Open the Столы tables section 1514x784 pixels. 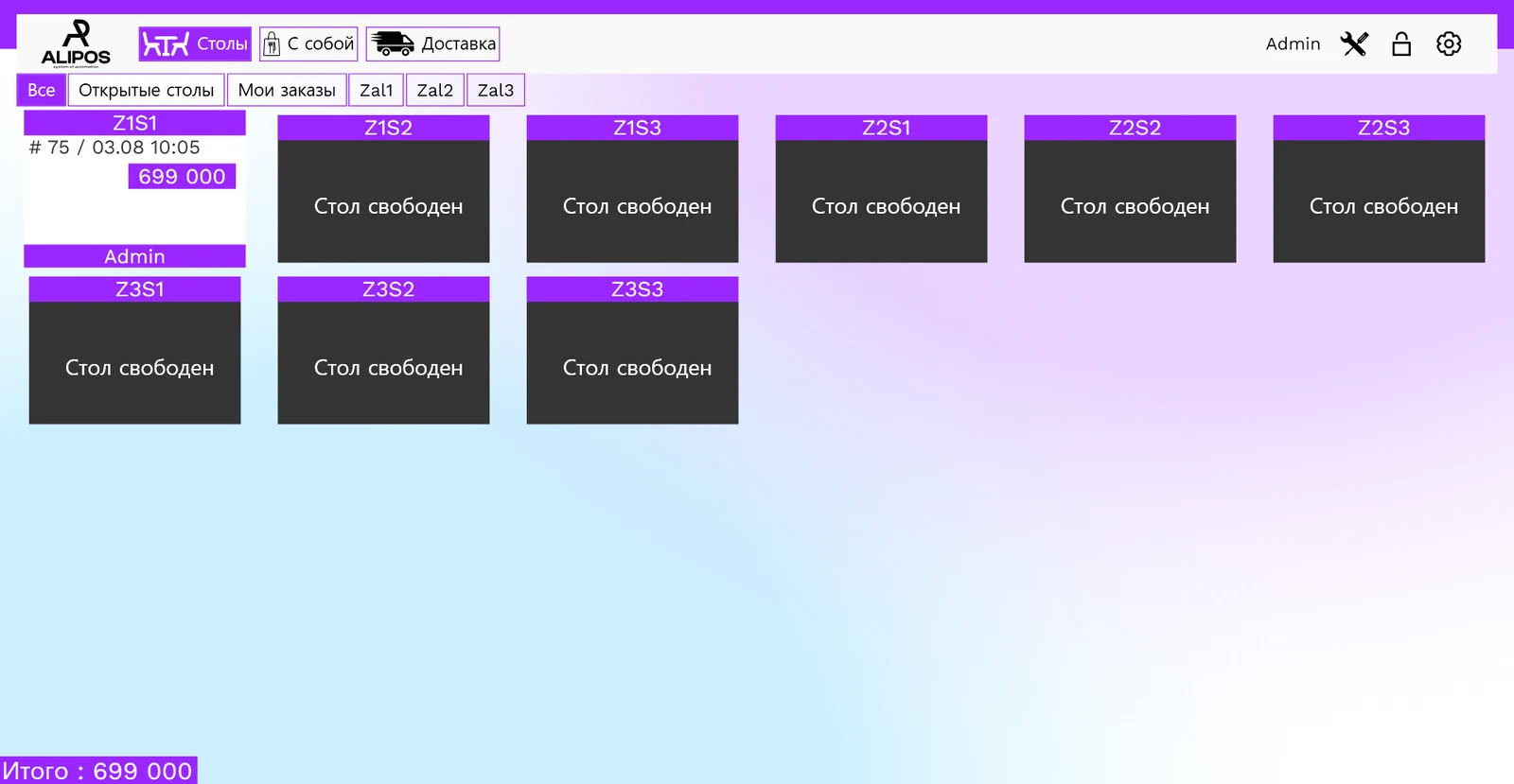click(195, 44)
